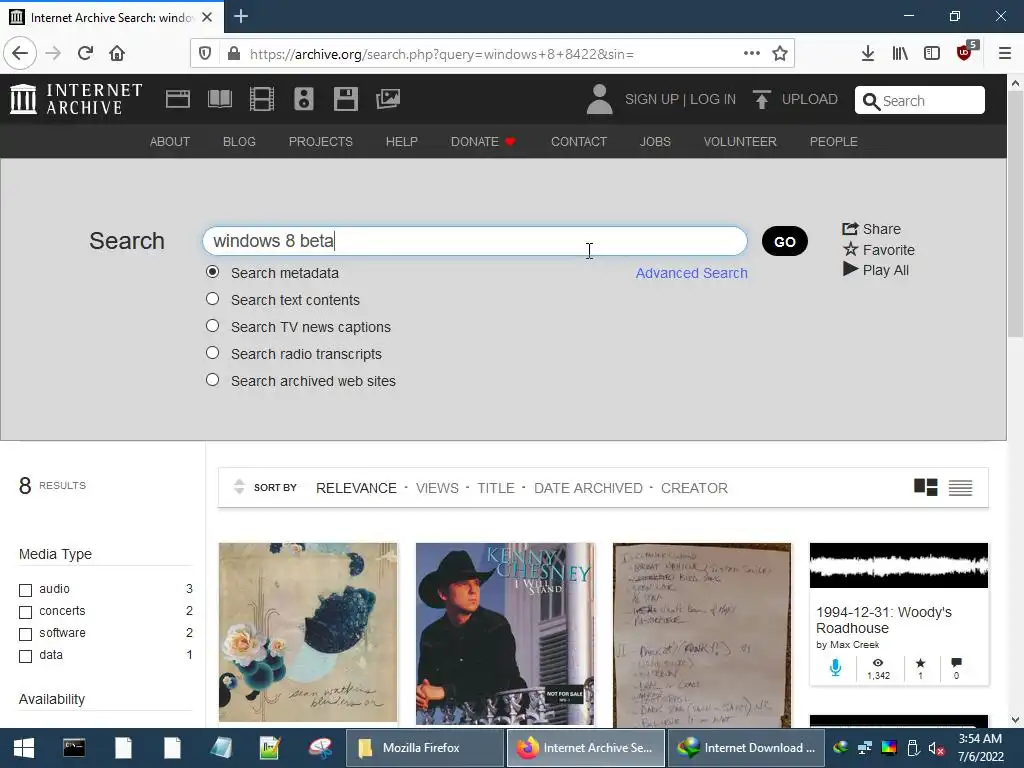Viewport: 1024px width, 768px height.
Task: Click the user avatar icon
Action: coord(599,99)
